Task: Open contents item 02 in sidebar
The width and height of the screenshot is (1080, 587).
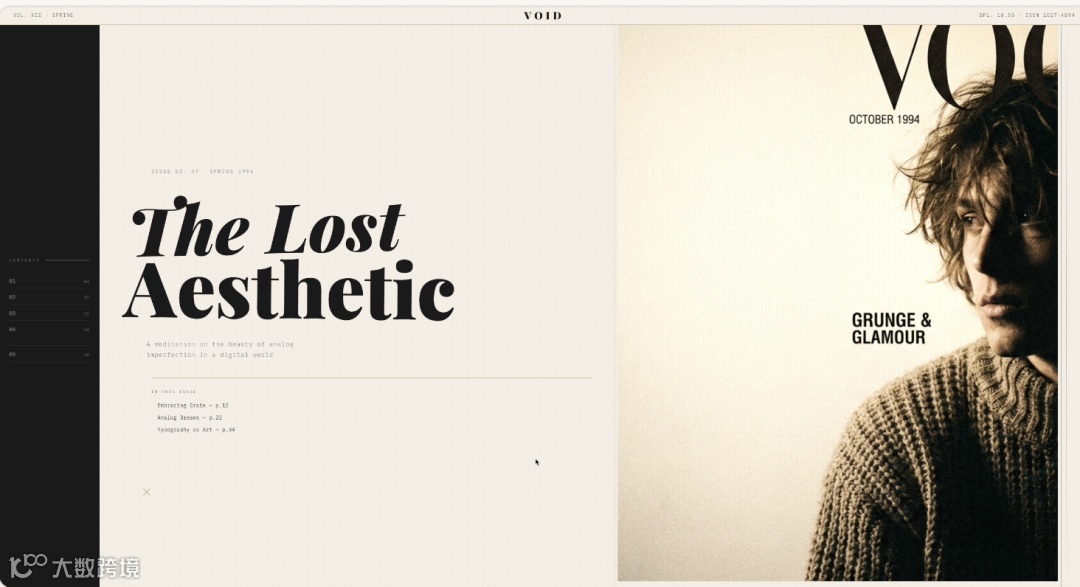Action: [x=49, y=297]
